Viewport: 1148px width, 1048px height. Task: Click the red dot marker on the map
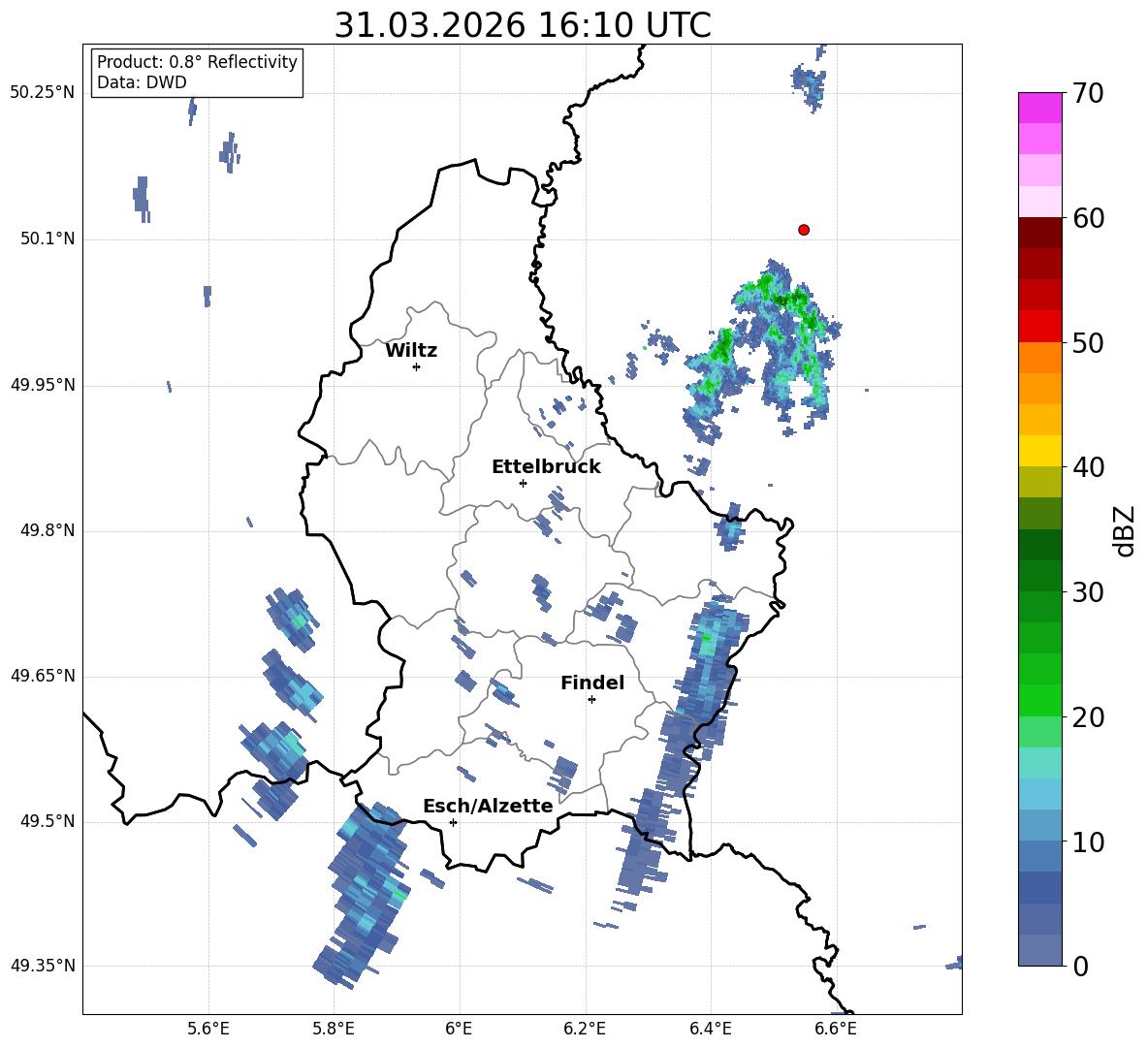point(804,230)
